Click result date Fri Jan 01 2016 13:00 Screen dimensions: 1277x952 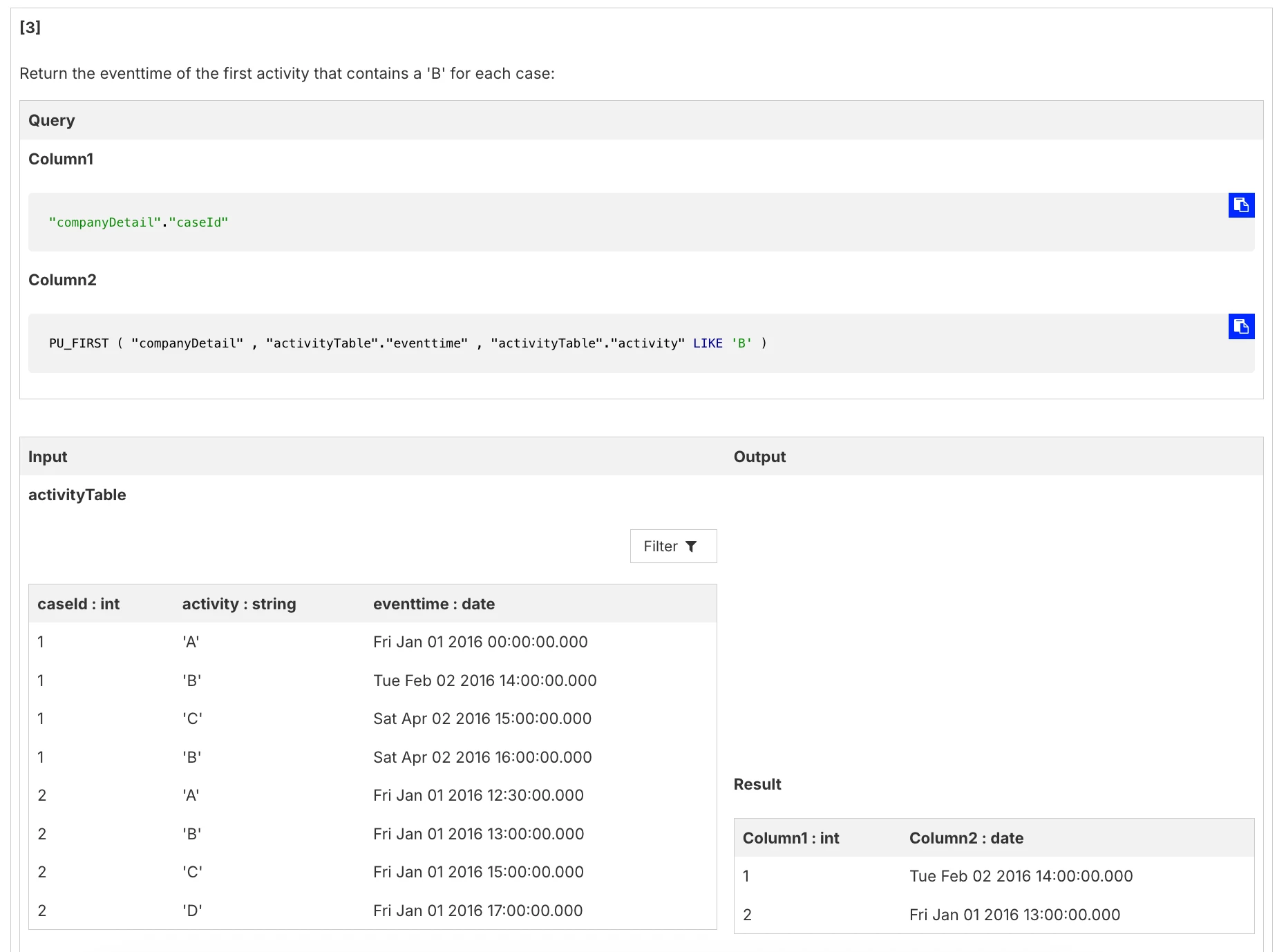tap(1014, 915)
